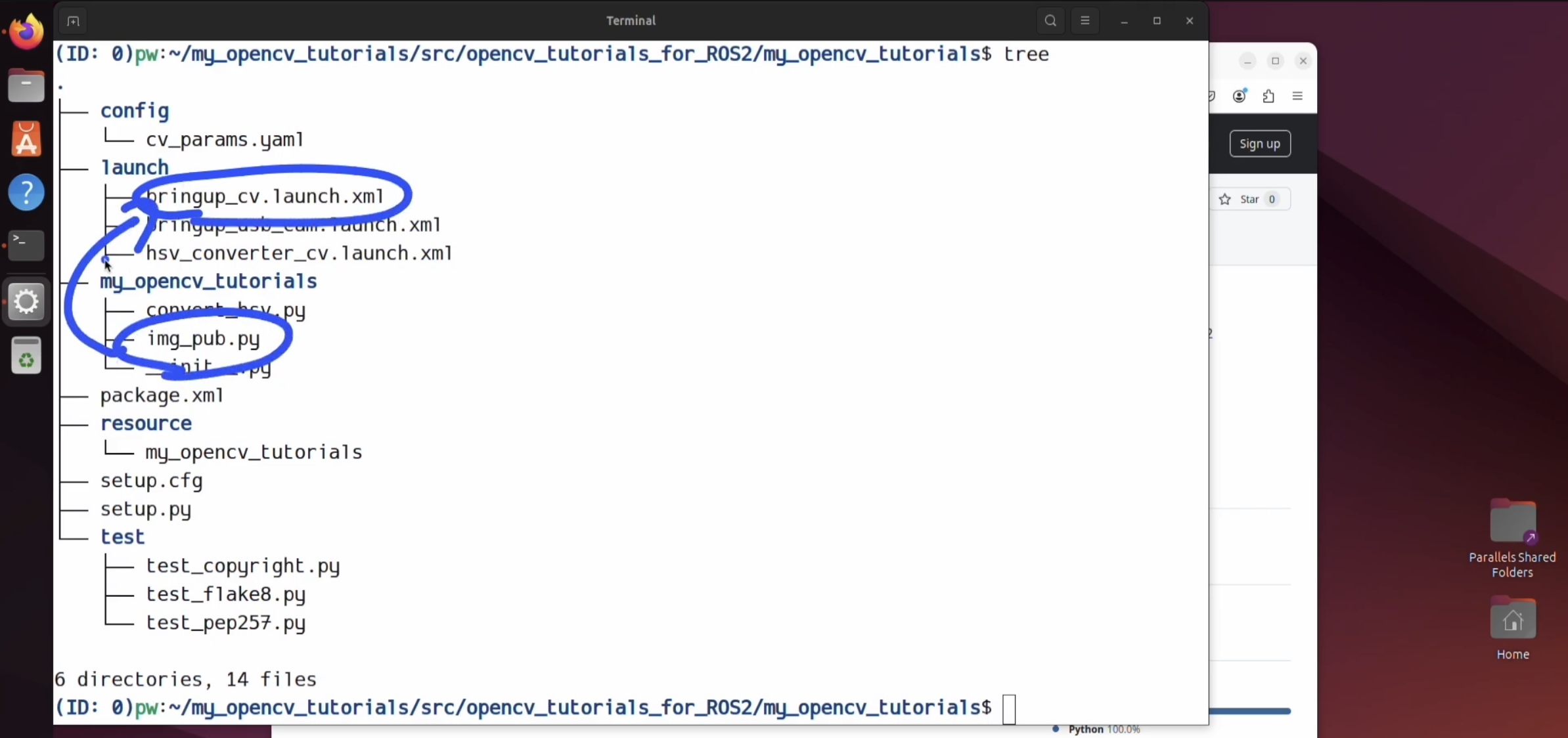Click the terminal search icon
1568x738 pixels.
coord(1050,20)
